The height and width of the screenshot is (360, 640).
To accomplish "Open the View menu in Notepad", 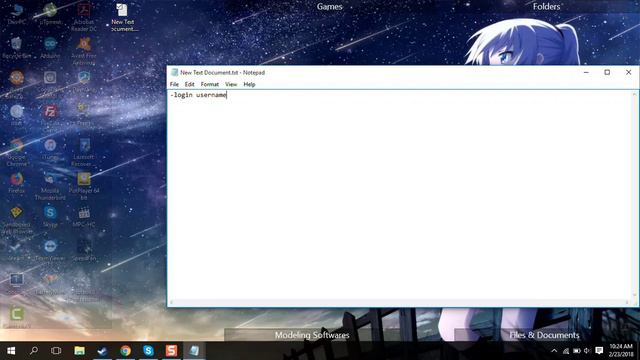I will (x=231, y=84).
